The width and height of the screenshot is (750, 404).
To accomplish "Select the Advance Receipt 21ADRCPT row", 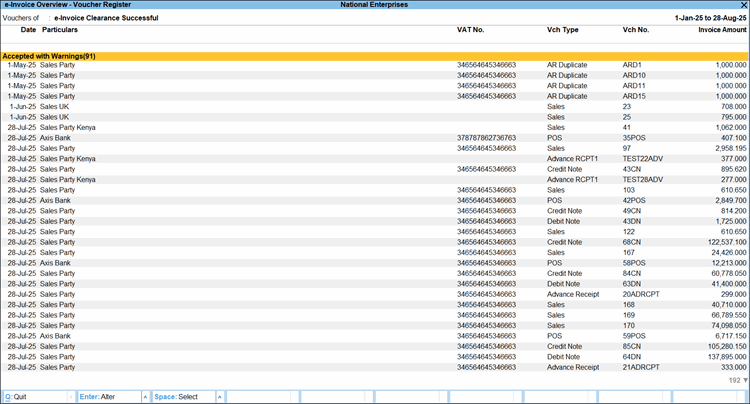I will pyautogui.click(x=640, y=367).
